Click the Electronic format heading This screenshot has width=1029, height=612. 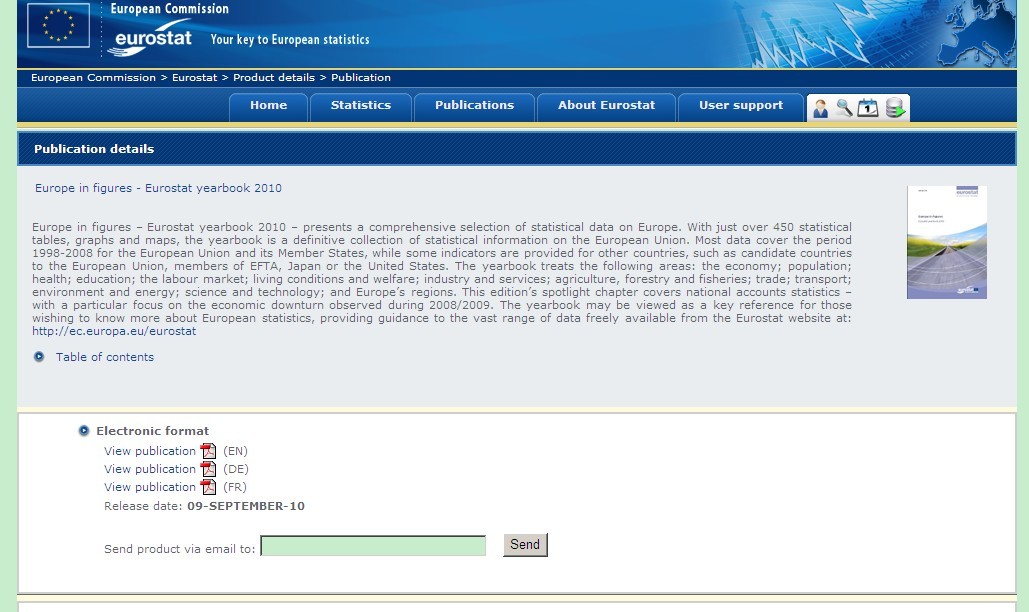pos(152,431)
